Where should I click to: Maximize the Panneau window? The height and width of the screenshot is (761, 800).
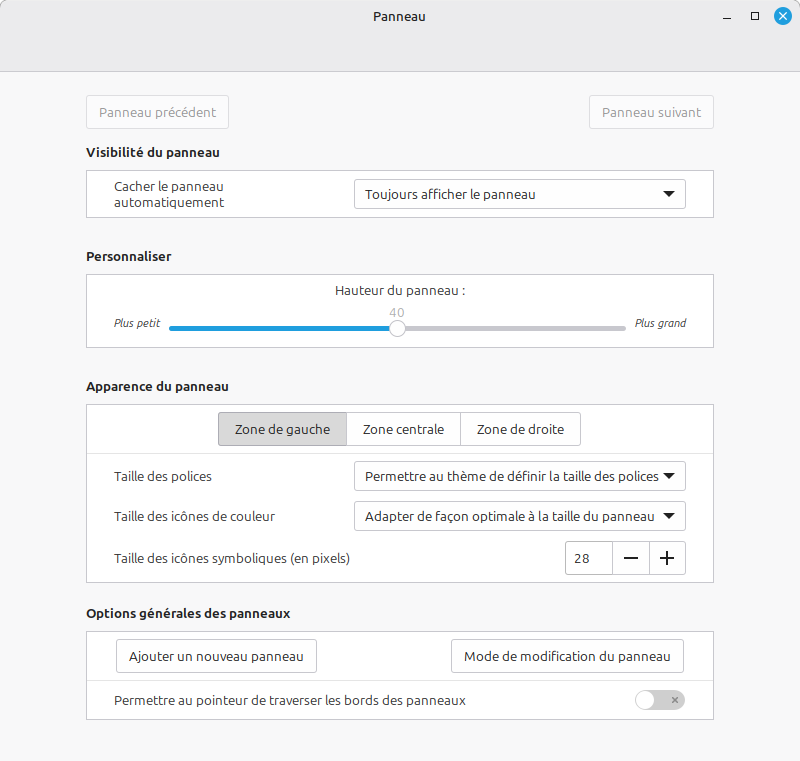pyautogui.click(x=755, y=16)
